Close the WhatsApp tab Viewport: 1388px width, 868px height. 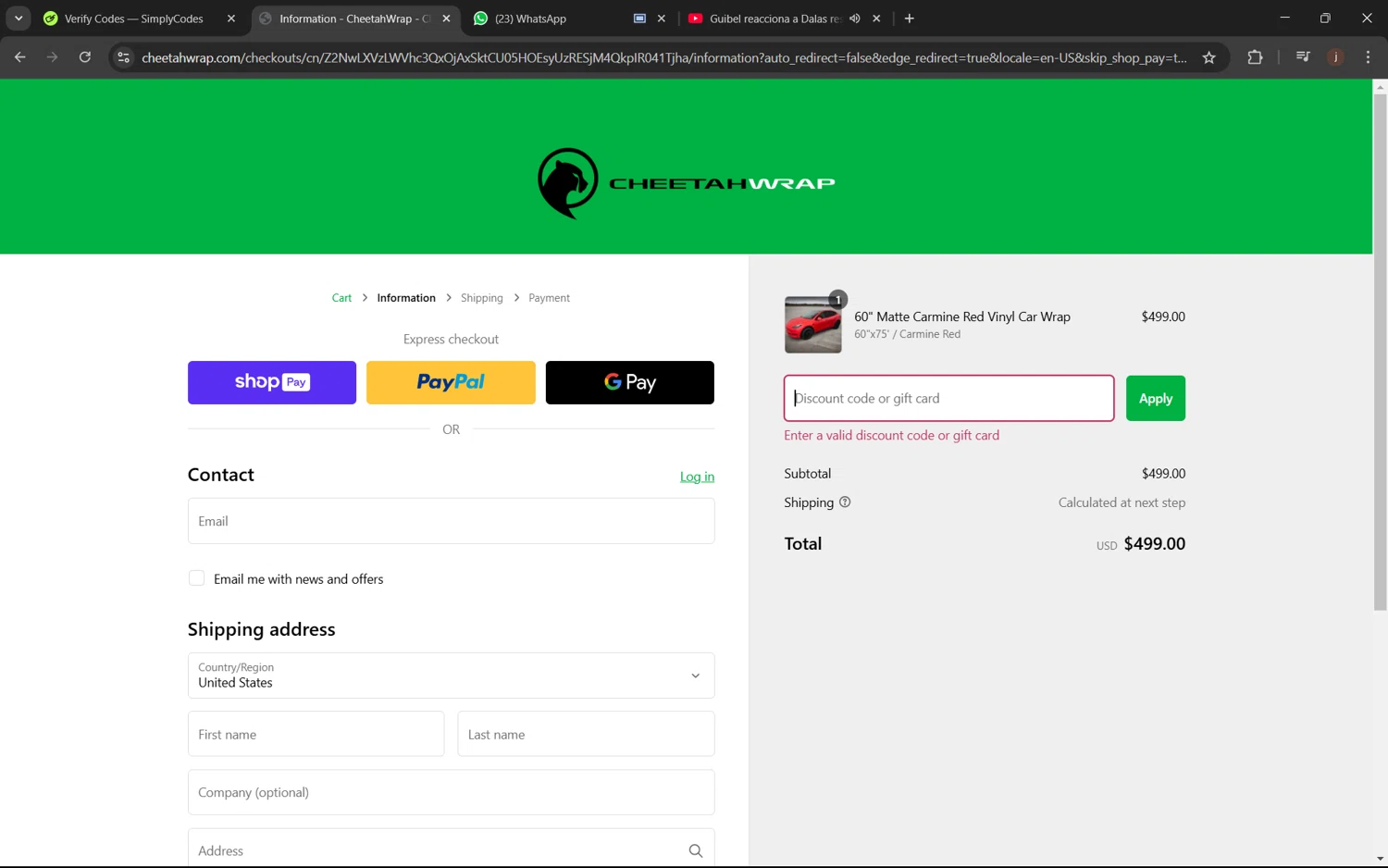pyautogui.click(x=661, y=19)
